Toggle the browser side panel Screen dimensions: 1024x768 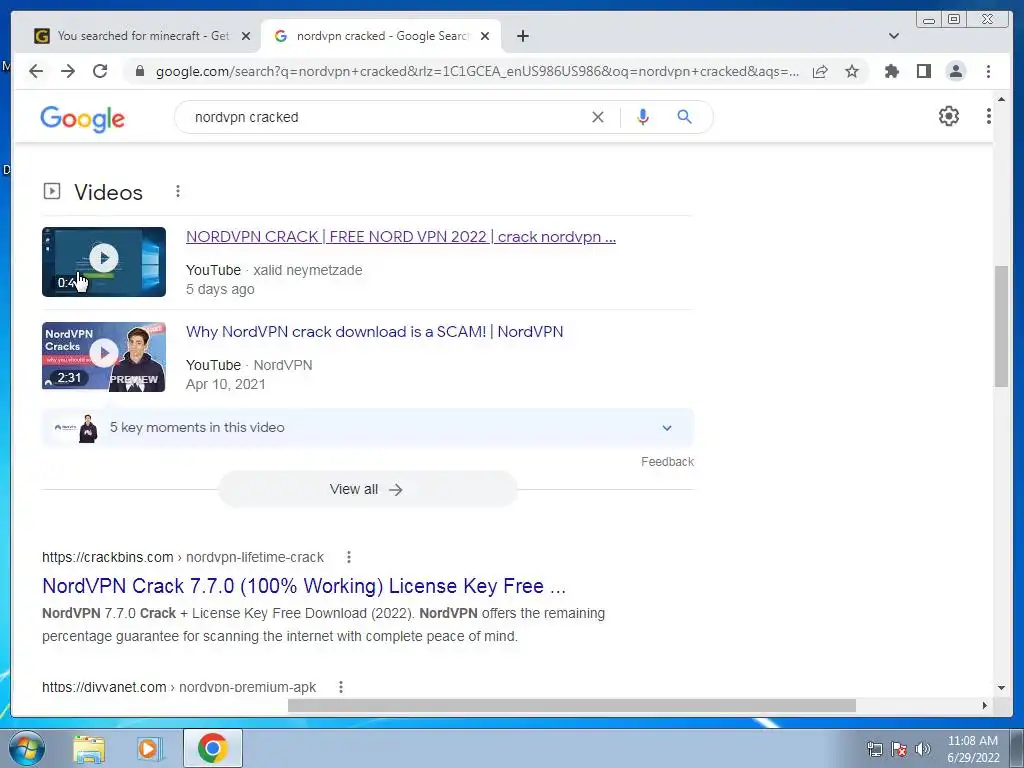[923, 71]
